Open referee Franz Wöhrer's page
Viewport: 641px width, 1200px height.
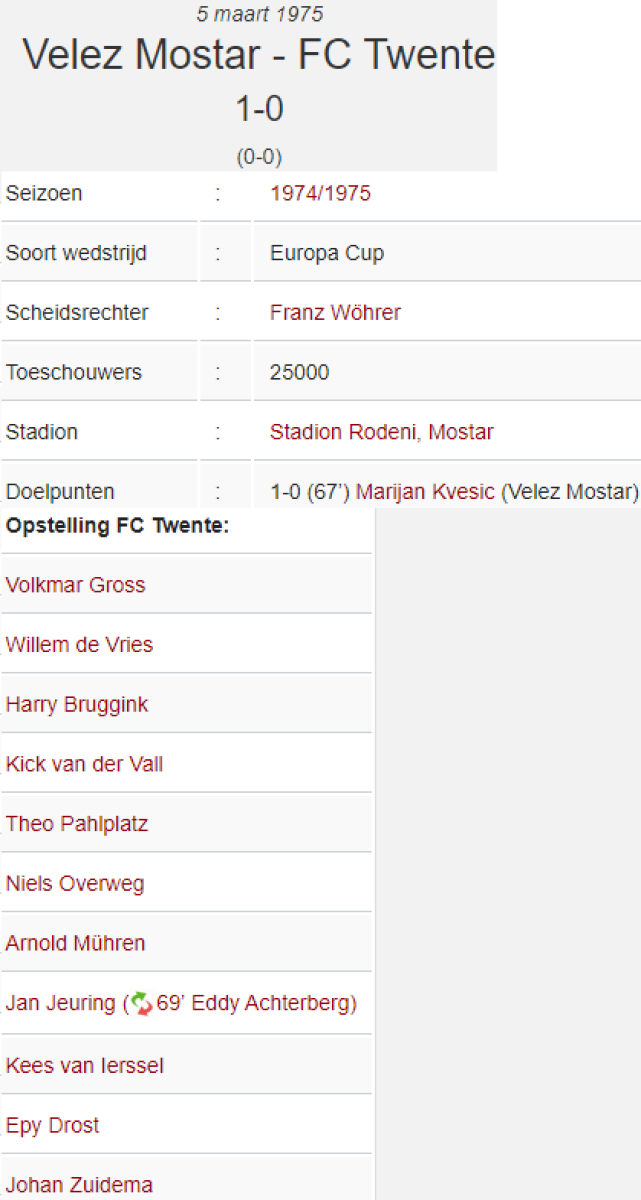tap(335, 313)
